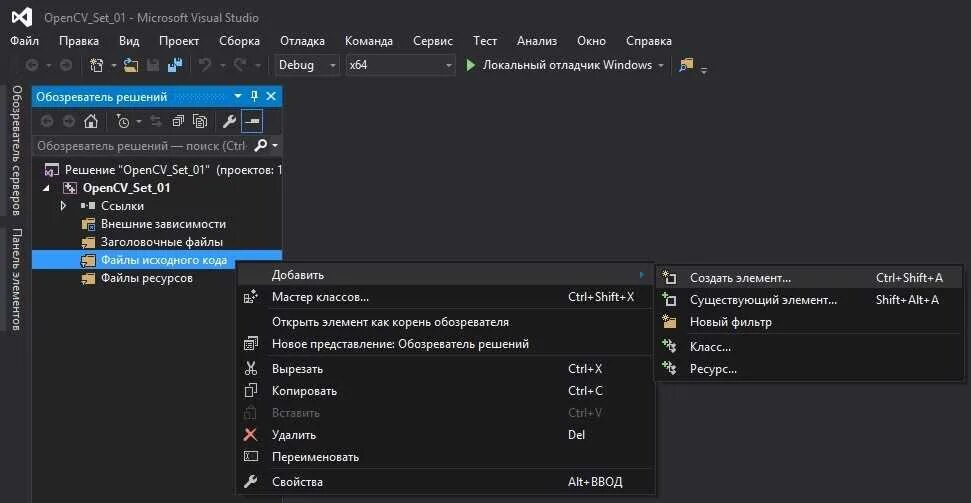Click Solution Explorer forward arrow icon

[69, 121]
